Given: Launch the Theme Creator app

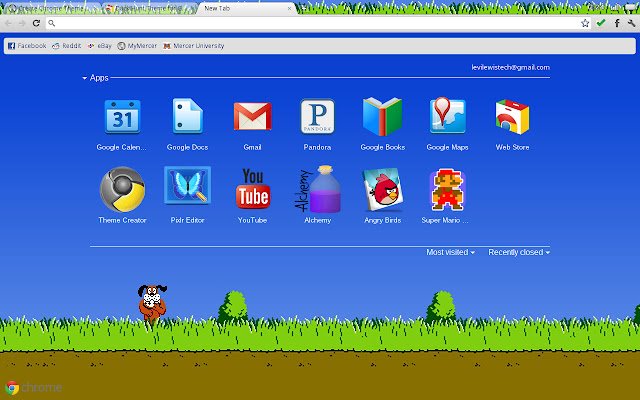Looking at the screenshot, I should pyautogui.click(x=122, y=189).
